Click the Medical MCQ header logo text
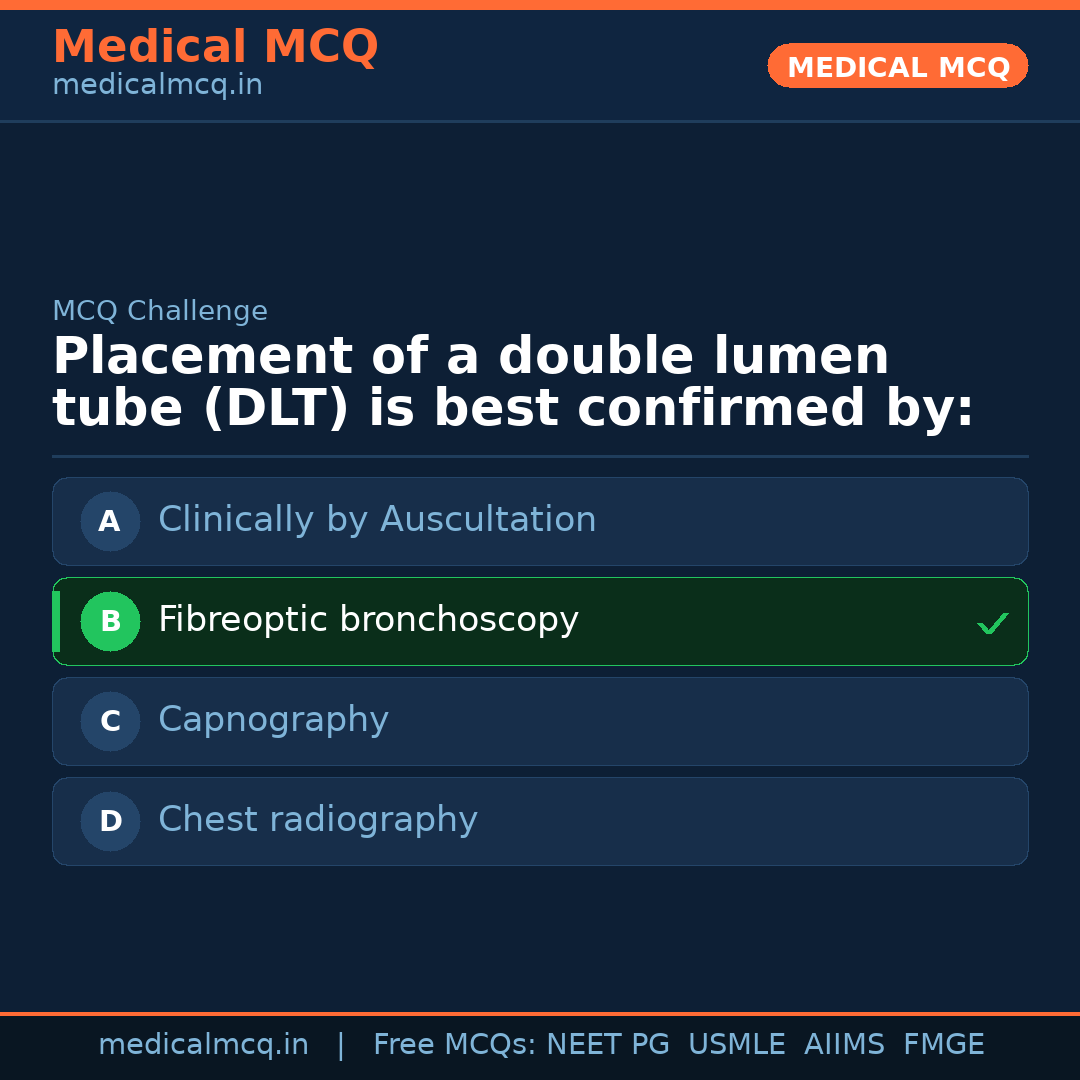Screen dimensions: 1080x1080 215,47
